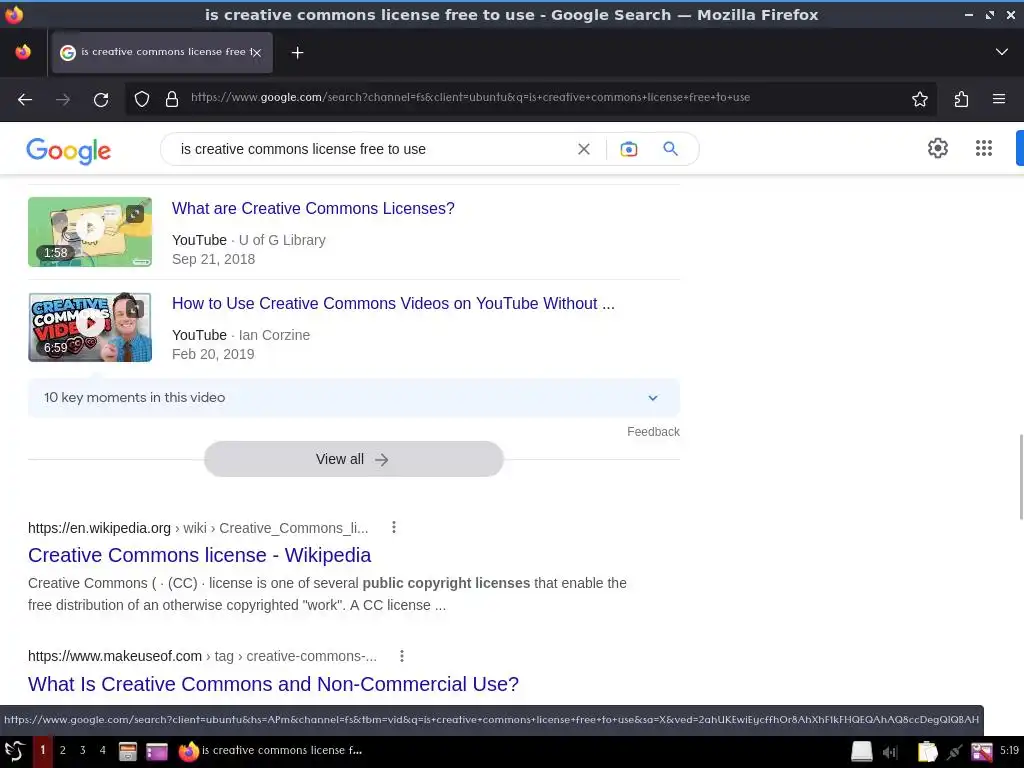Screen dimensions: 1024x768
Task: Click the en.wikipedia.org breadcrumb URL
Action: (x=198, y=528)
